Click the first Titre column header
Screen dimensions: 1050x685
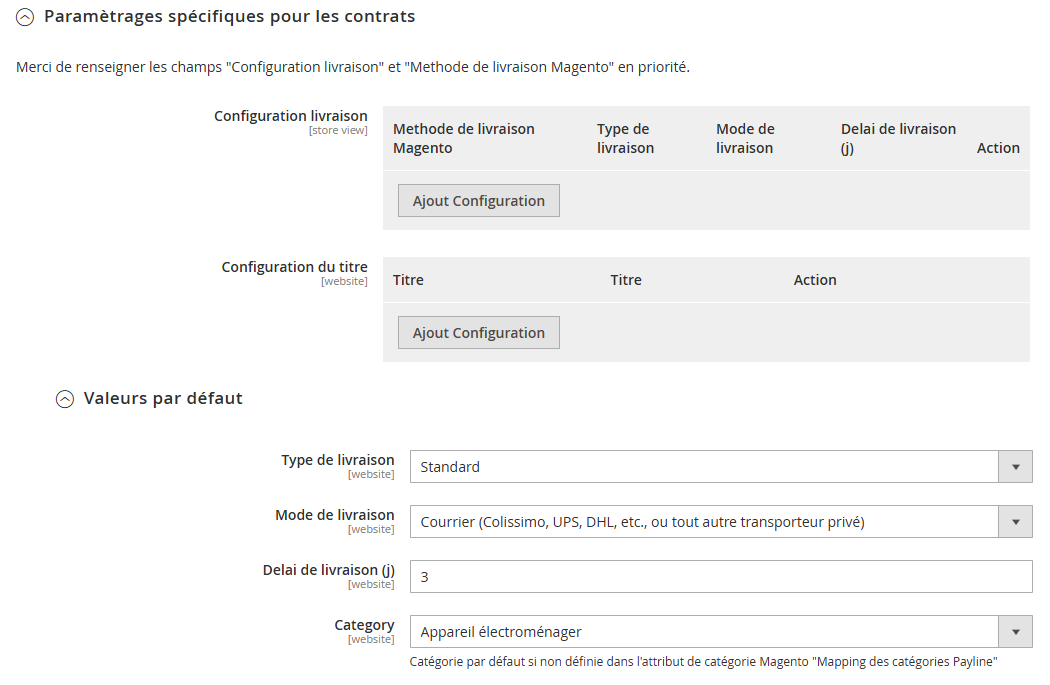[x=408, y=280]
